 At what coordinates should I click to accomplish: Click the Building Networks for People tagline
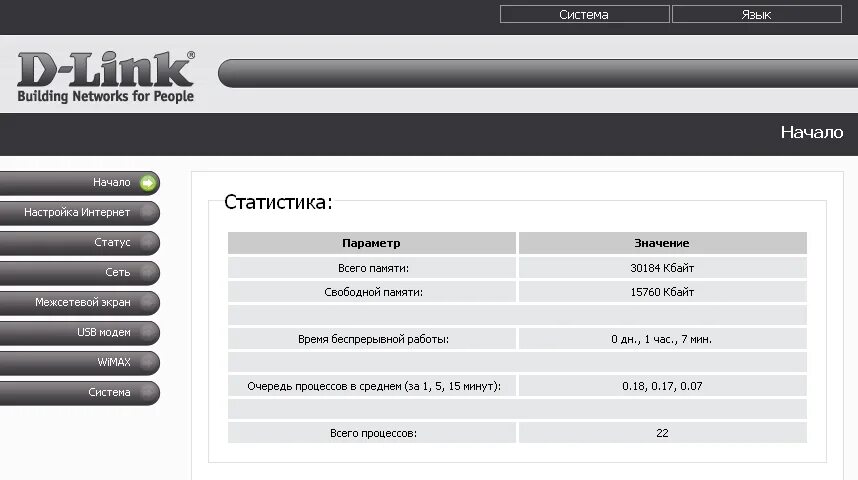[x=106, y=96]
